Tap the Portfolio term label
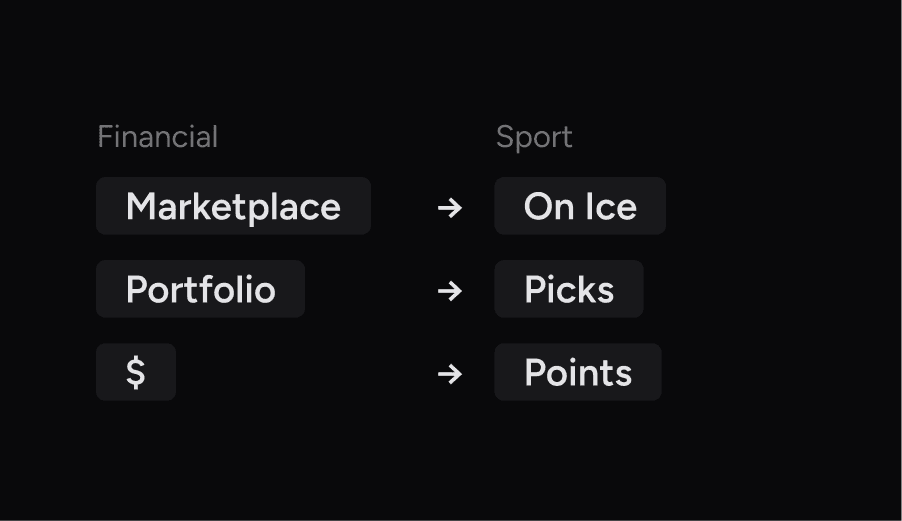 click(200, 289)
